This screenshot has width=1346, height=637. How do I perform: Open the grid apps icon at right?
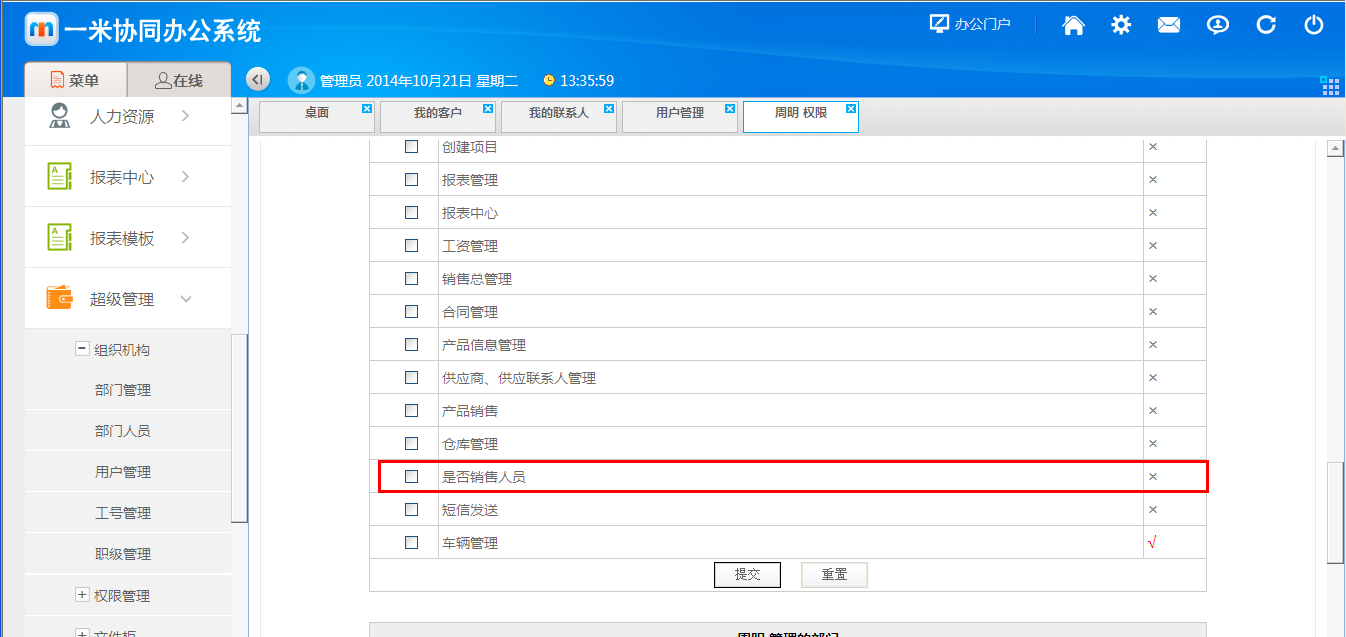(1330, 85)
